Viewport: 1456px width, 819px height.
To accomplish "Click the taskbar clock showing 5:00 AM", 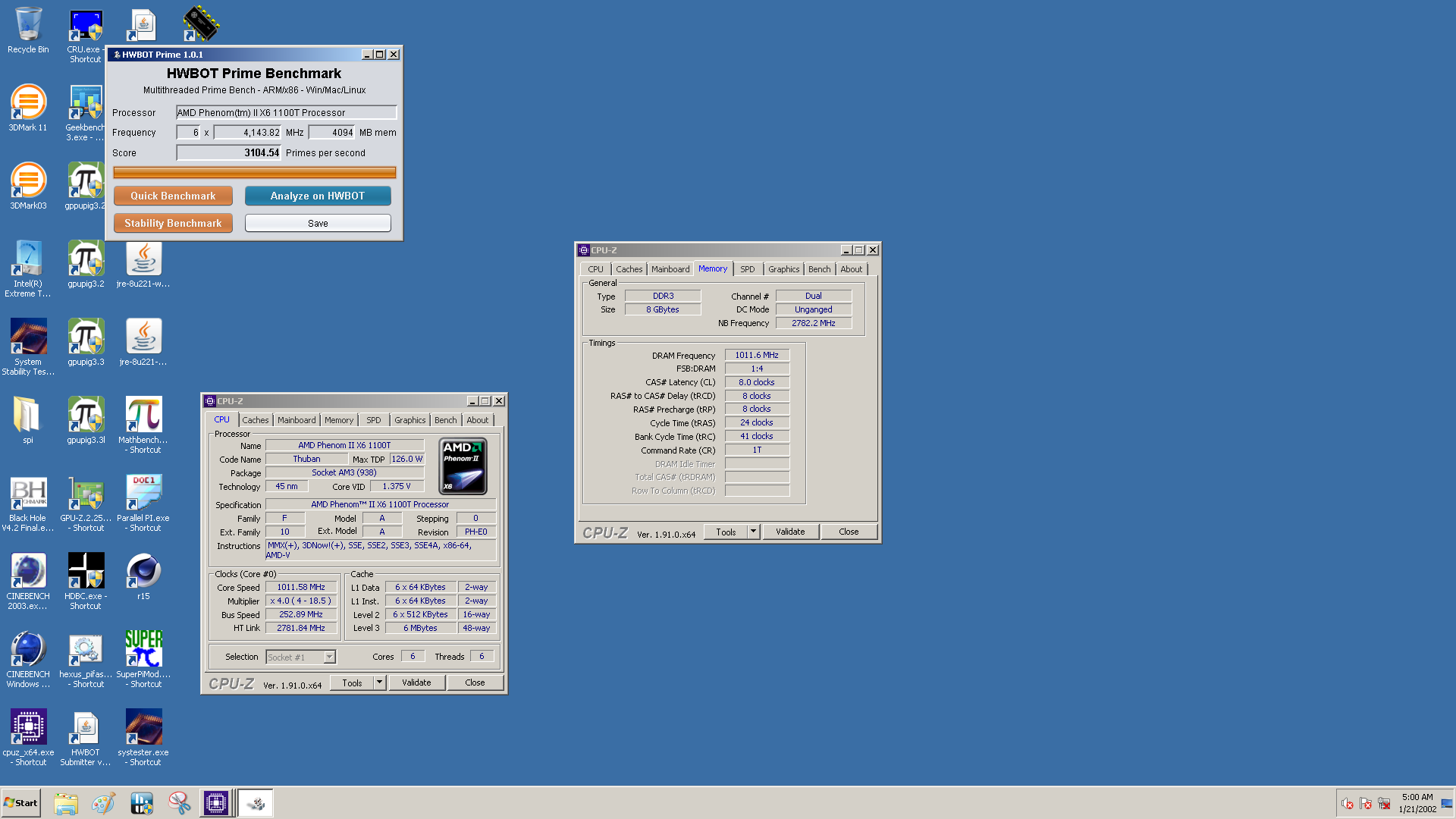I will pyautogui.click(x=1417, y=802).
